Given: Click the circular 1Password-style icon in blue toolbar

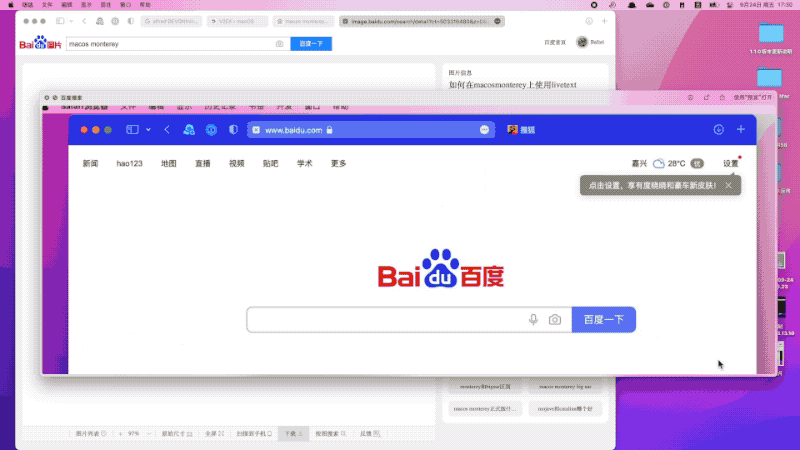Looking at the screenshot, I should 211,130.
